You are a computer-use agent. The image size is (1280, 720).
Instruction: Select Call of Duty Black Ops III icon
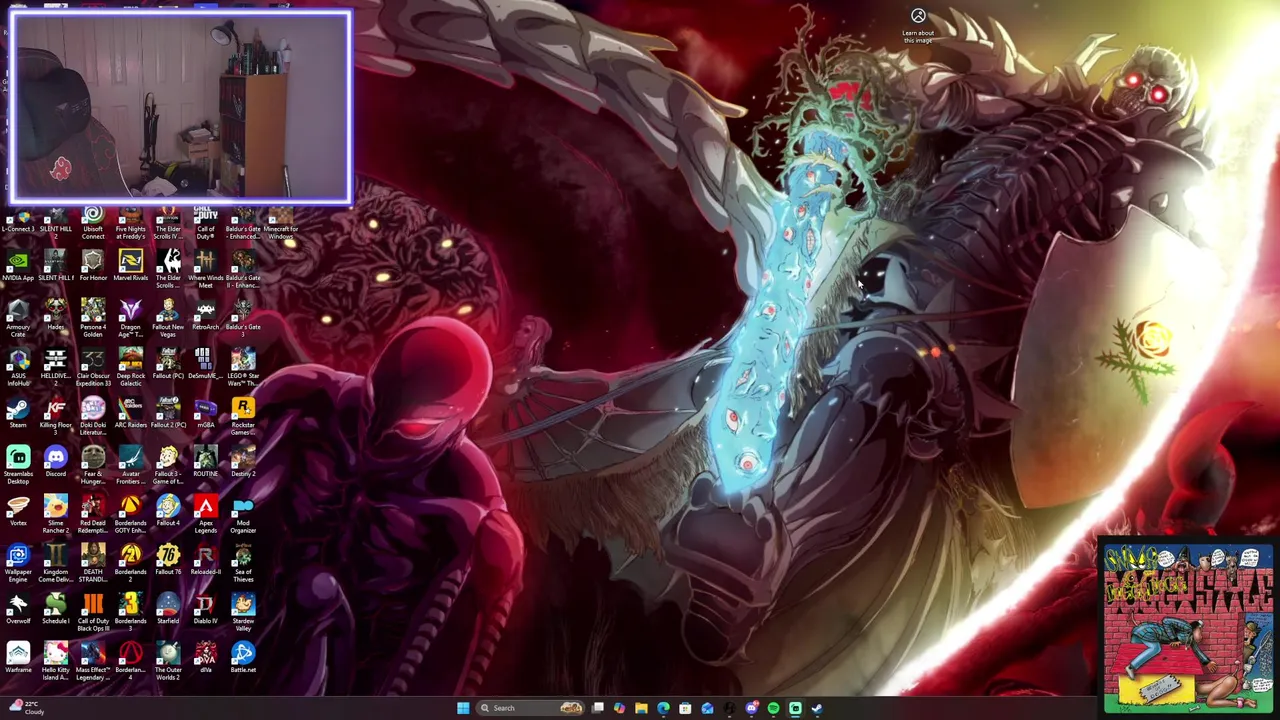93,613
